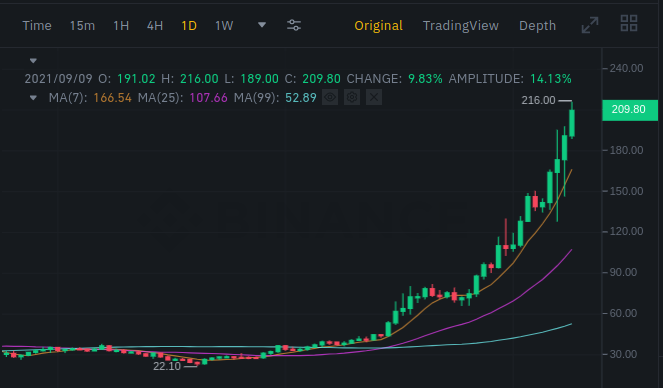The width and height of the screenshot is (663, 388).
Task: Select the Original chart view
Action: pyautogui.click(x=378, y=26)
